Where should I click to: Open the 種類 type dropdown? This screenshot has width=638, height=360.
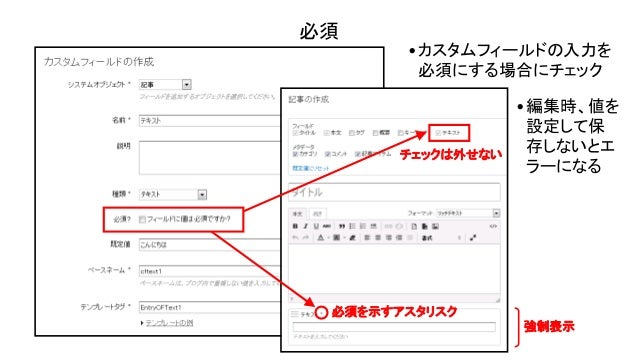coord(202,194)
